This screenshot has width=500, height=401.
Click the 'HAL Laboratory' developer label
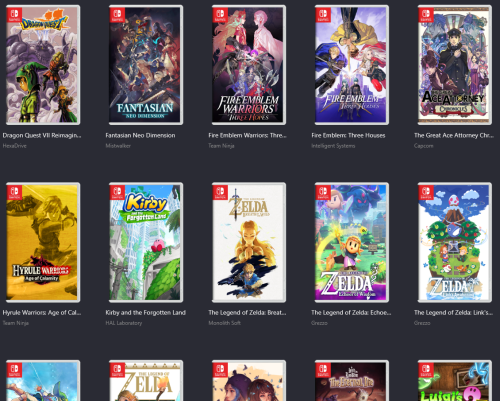[x=124, y=323]
